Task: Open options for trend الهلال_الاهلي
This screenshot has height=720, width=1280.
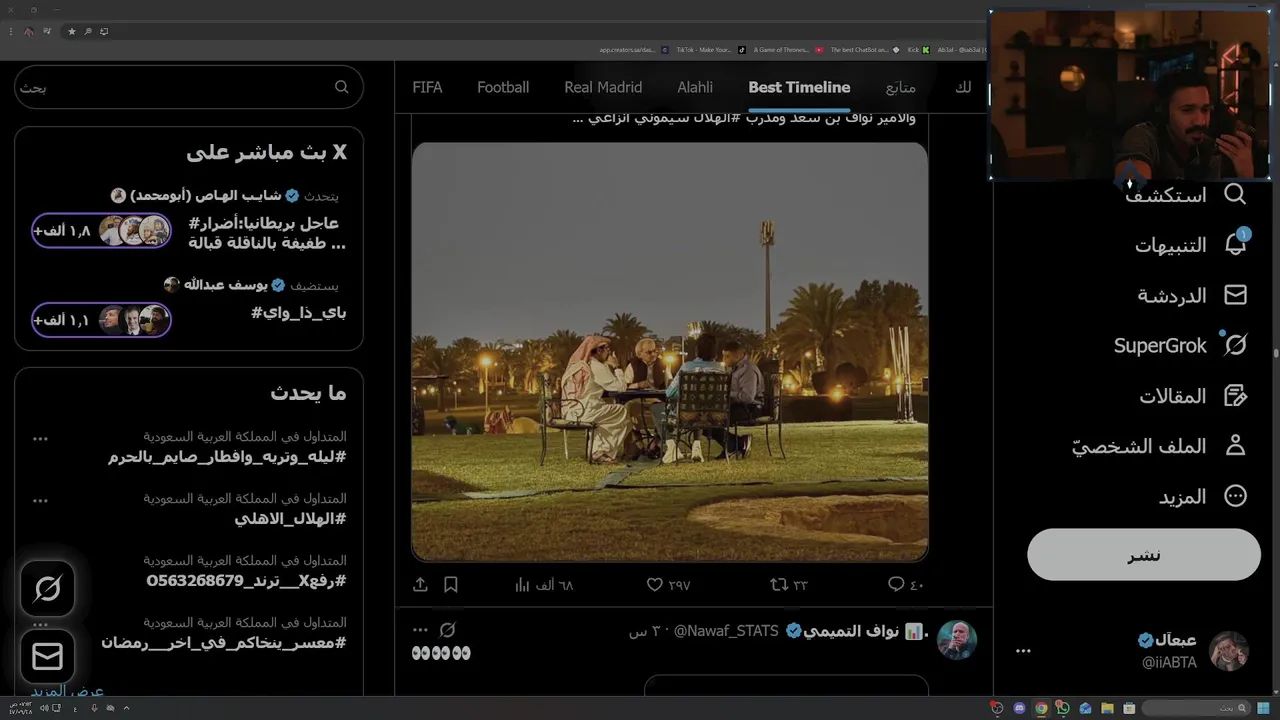Action: (x=40, y=500)
